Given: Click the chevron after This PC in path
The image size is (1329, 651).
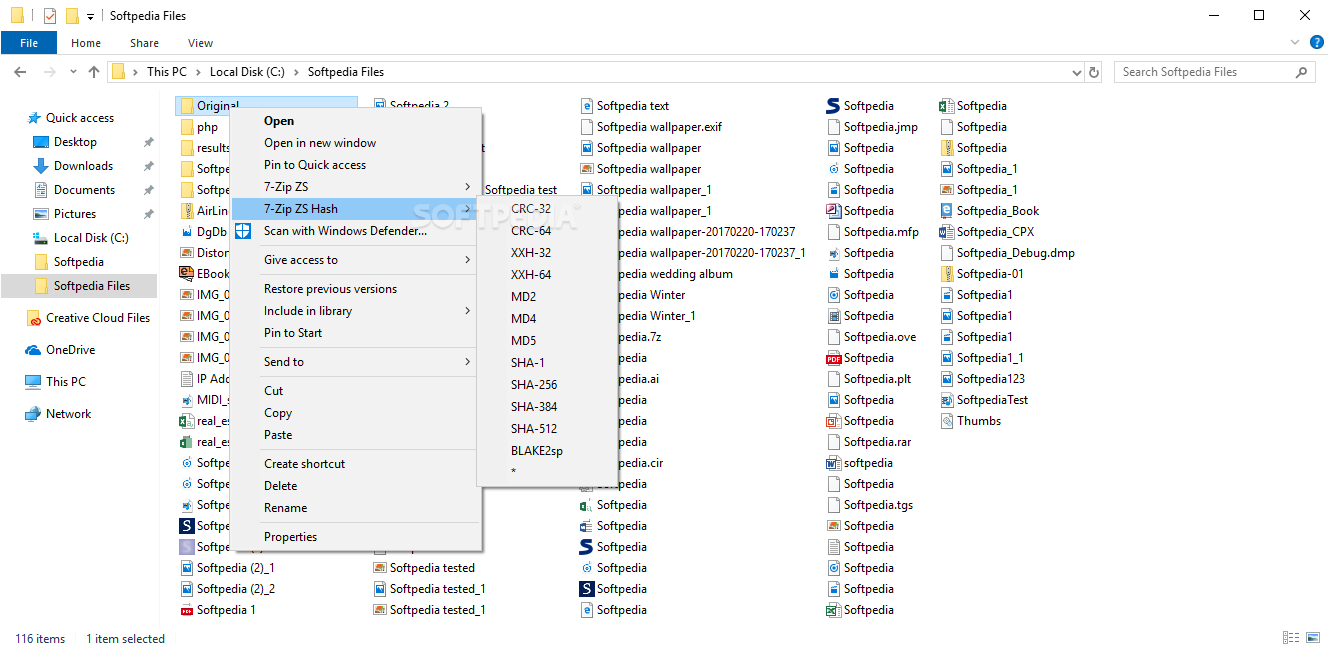Looking at the screenshot, I should [x=198, y=72].
